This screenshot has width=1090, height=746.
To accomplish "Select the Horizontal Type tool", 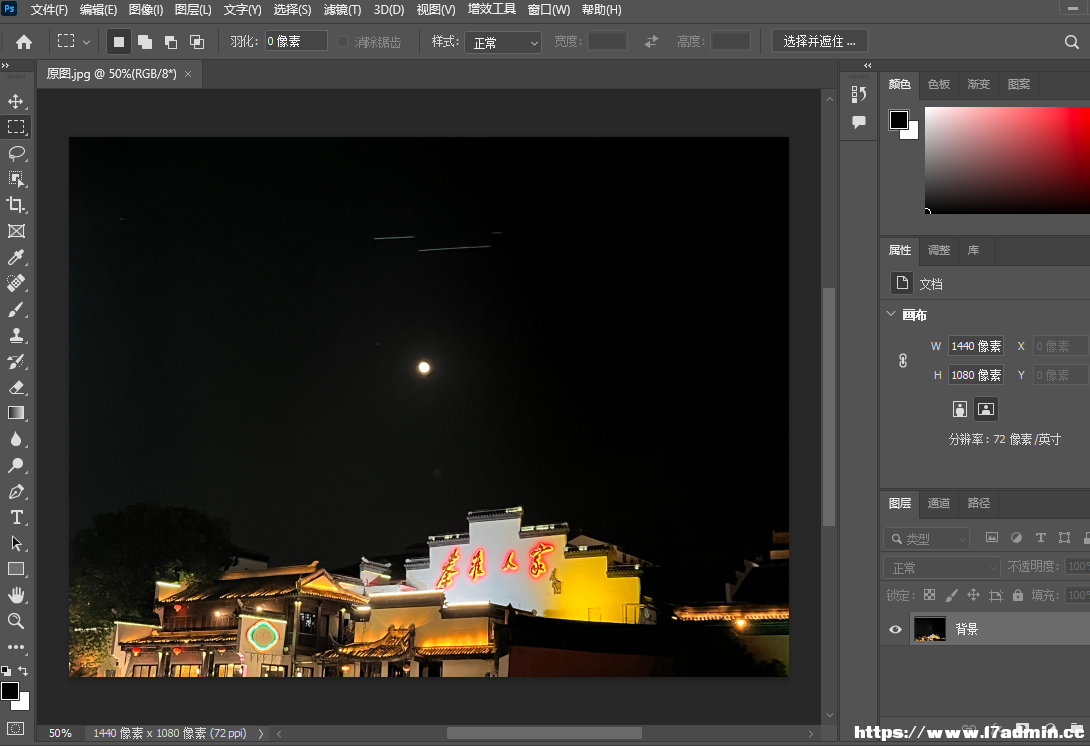I will [16, 517].
